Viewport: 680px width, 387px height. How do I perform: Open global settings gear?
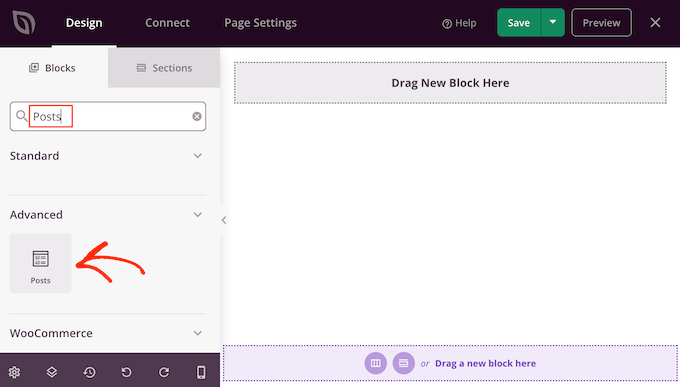point(14,372)
